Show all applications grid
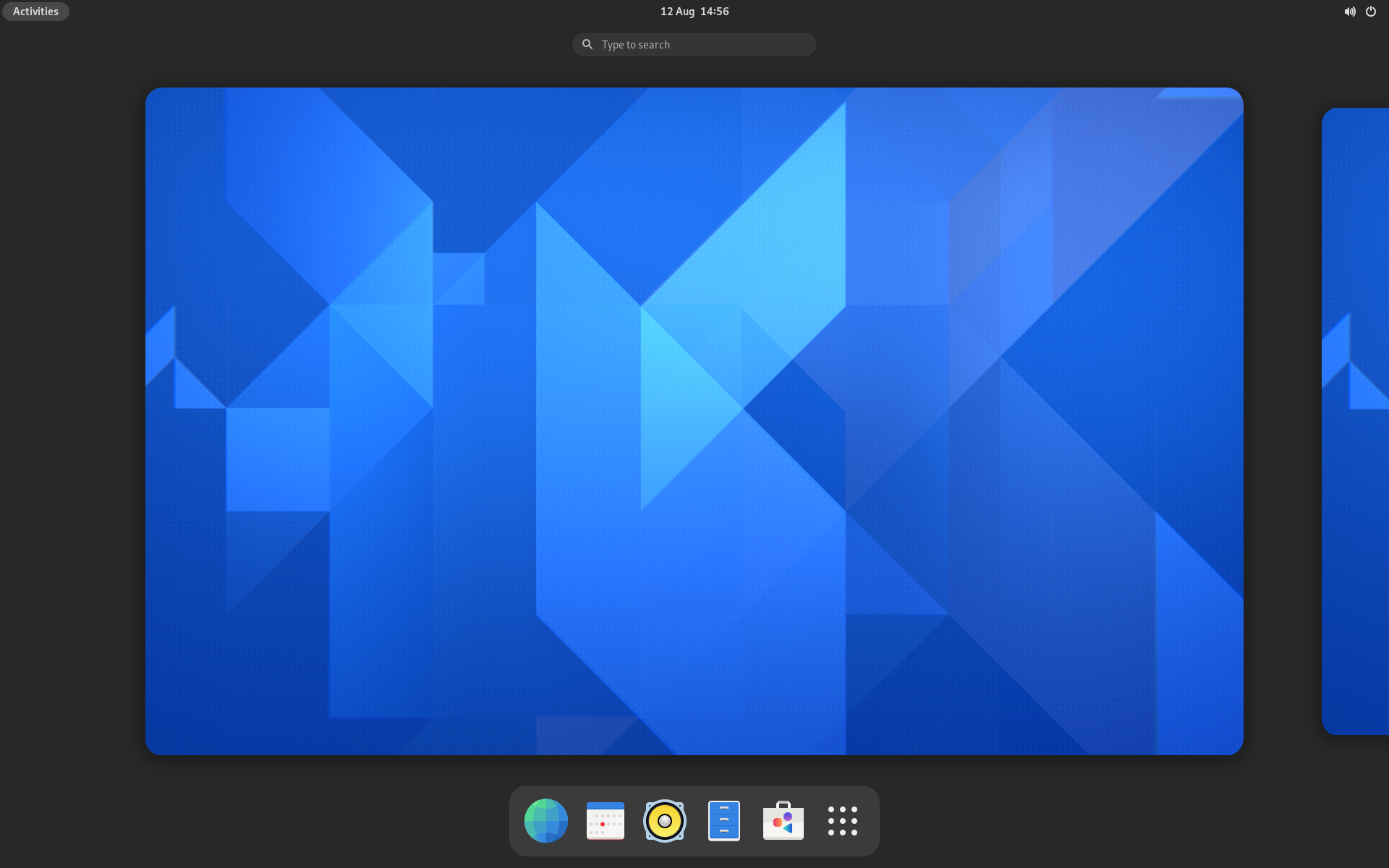Image resolution: width=1389 pixels, height=868 pixels. (x=842, y=820)
